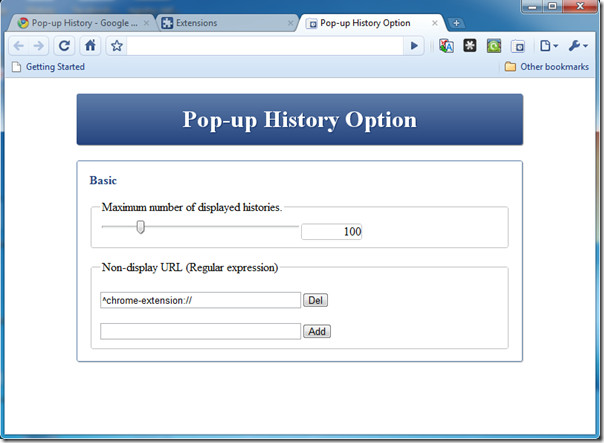
Task: Click the browser Back arrow
Action: pyautogui.click(x=18, y=46)
